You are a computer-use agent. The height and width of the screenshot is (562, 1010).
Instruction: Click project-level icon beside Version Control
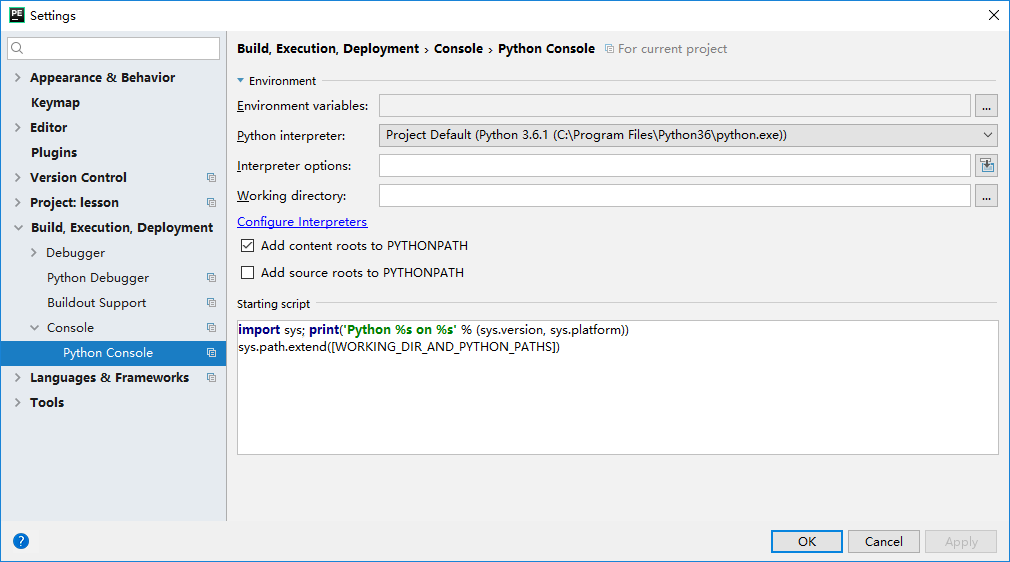[x=211, y=178]
